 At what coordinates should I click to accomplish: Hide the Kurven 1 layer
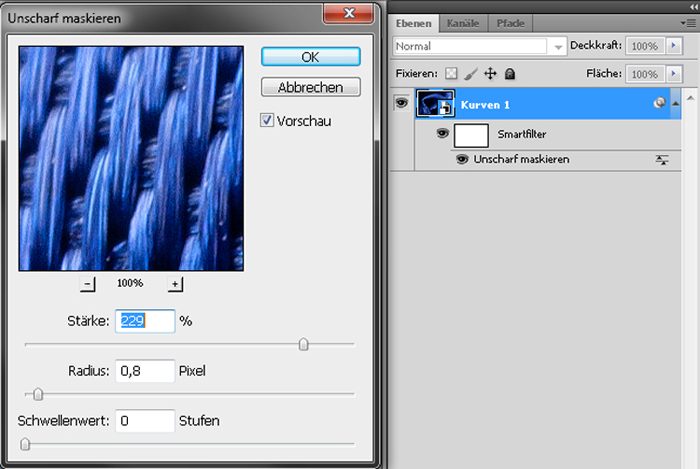[402, 102]
